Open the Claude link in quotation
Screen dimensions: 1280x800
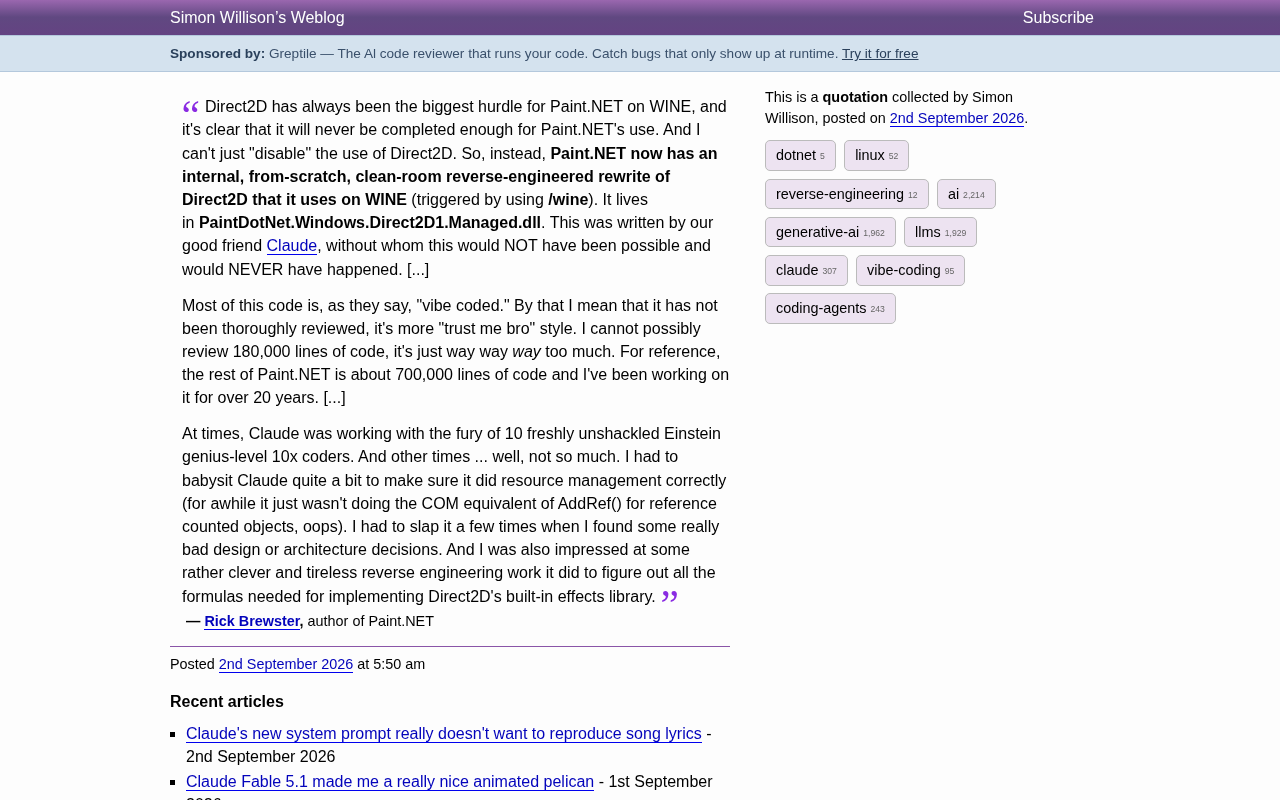pos(292,245)
